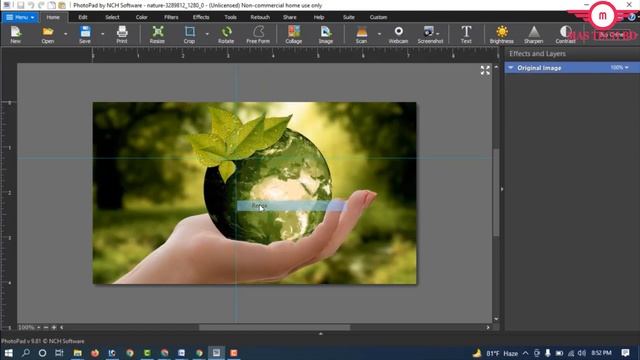Collapse the Effects and Layers side panel
The height and width of the screenshot is (360, 640).
click(502, 189)
